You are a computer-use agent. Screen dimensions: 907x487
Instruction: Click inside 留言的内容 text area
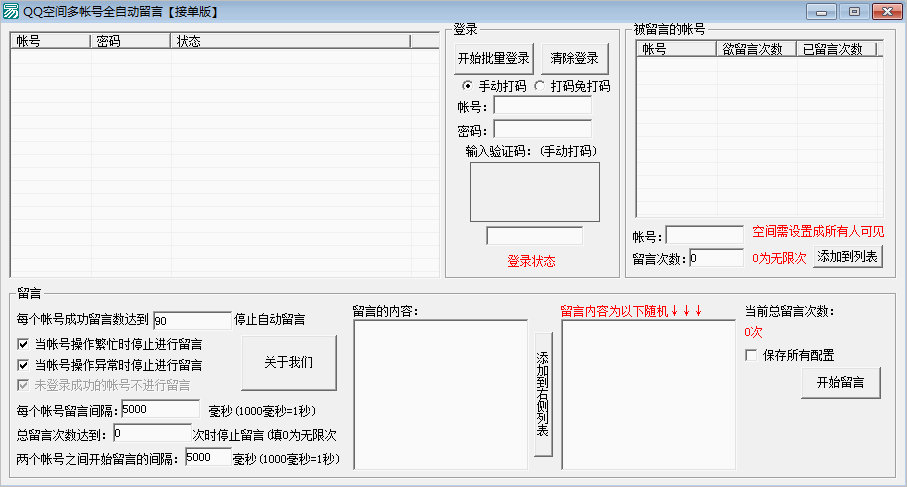pyautogui.click(x=441, y=395)
